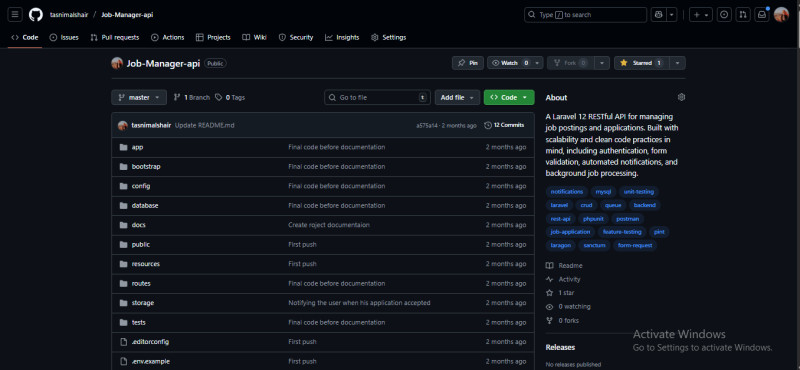Viewport: 800px width, 370px height.
Task: Open the Watch dropdown
Action: [x=515, y=63]
